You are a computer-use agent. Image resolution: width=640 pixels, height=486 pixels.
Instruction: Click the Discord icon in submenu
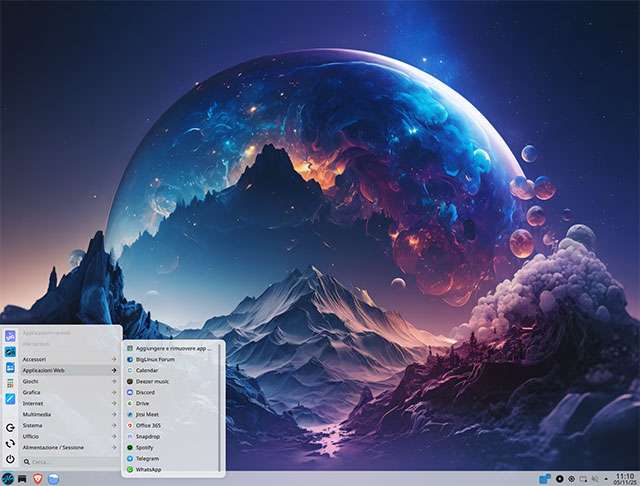coord(130,392)
